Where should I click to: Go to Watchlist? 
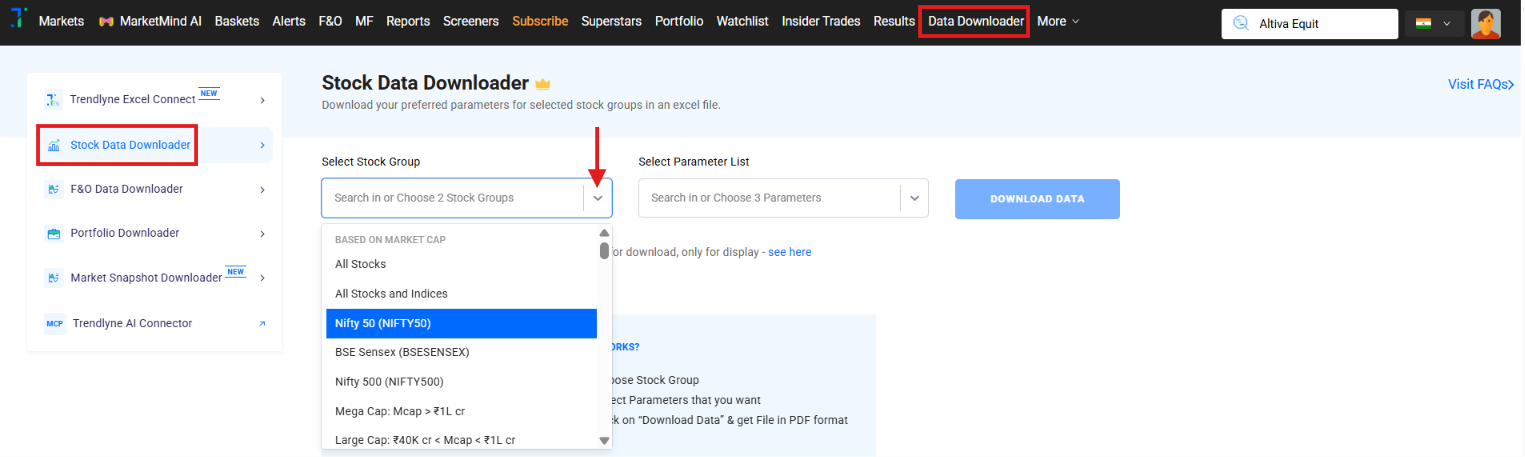point(743,21)
